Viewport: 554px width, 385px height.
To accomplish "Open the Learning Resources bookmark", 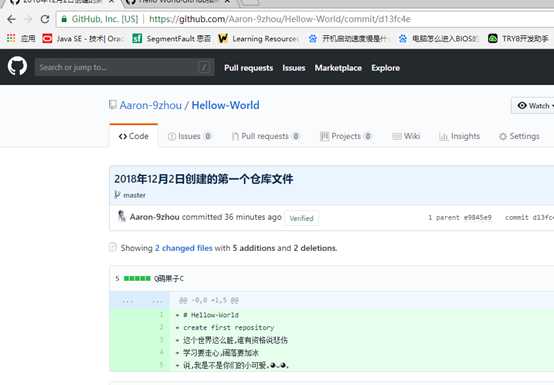I will pos(258,38).
